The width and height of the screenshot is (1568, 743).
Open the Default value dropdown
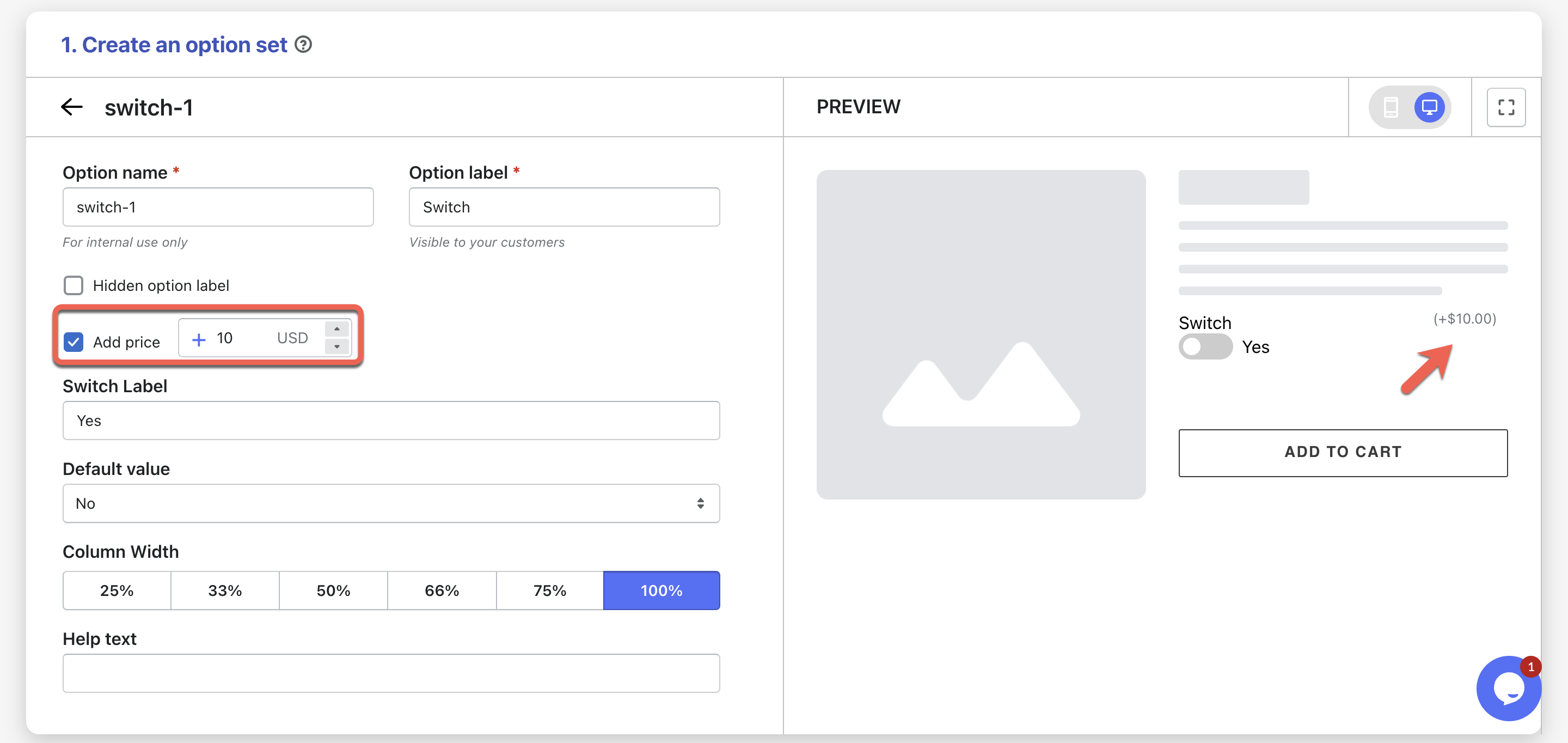[391, 503]
